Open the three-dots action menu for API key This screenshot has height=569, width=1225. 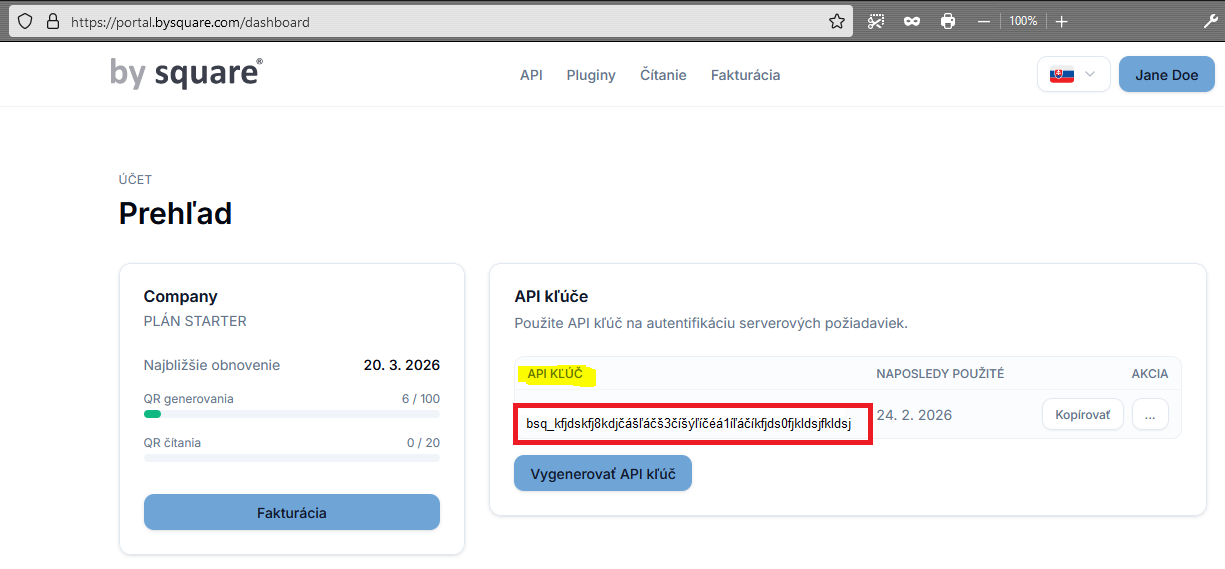[x=1150, y=415]
